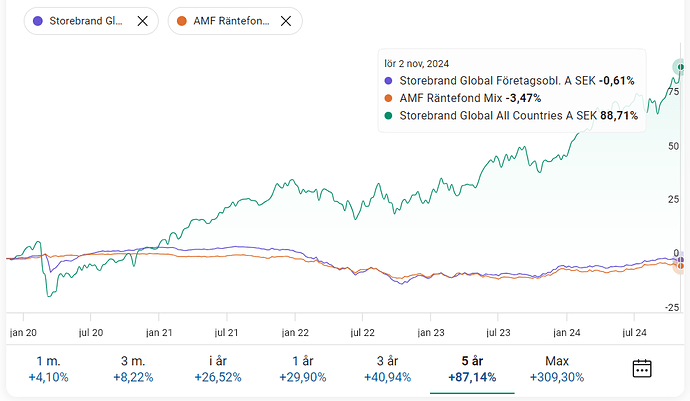The width and height of the screenshot is (690, 401).
Task: Click the jul 21 axis label
Action: pos(226,332)
